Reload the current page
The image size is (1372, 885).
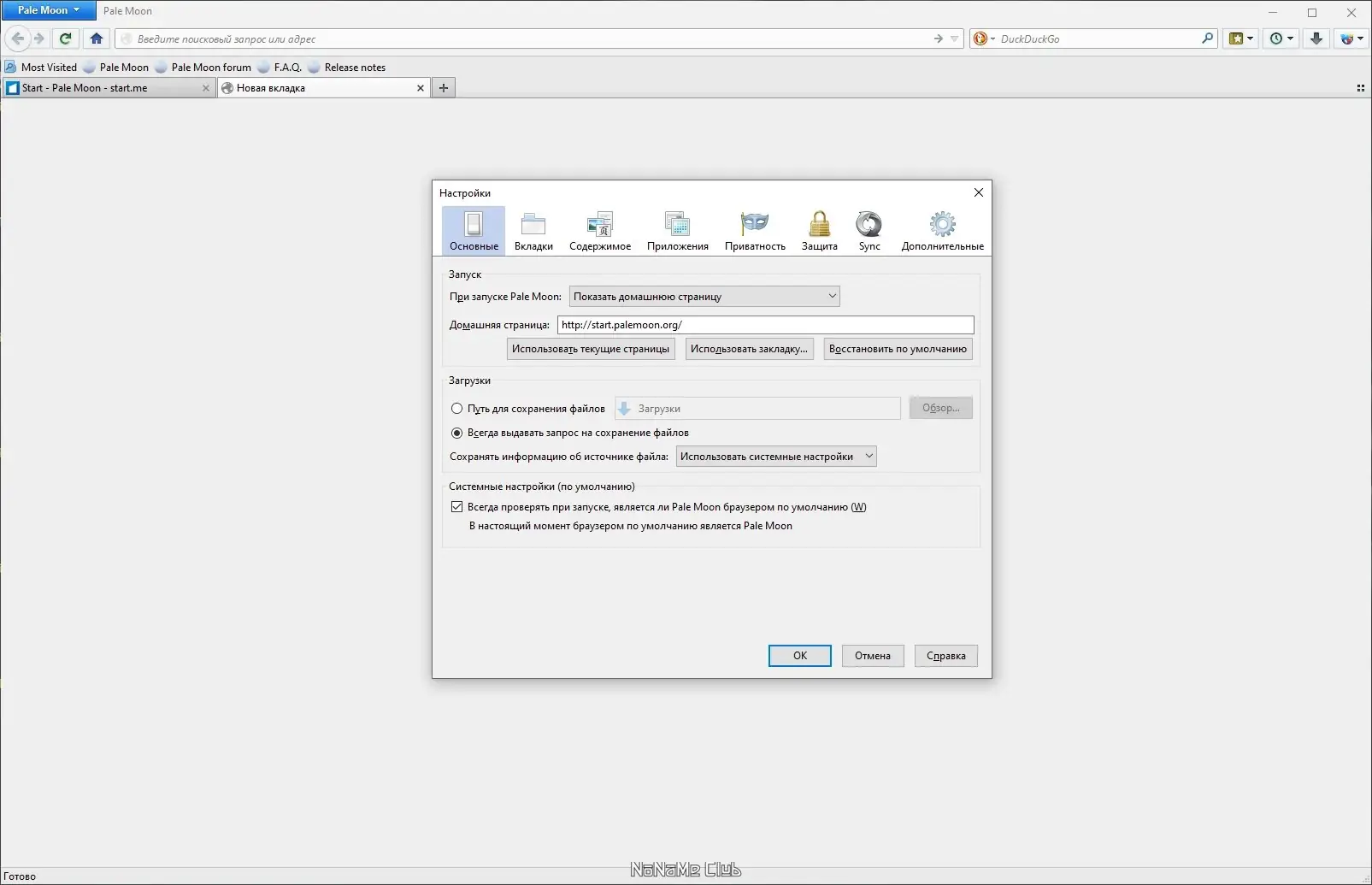(66, 38)
